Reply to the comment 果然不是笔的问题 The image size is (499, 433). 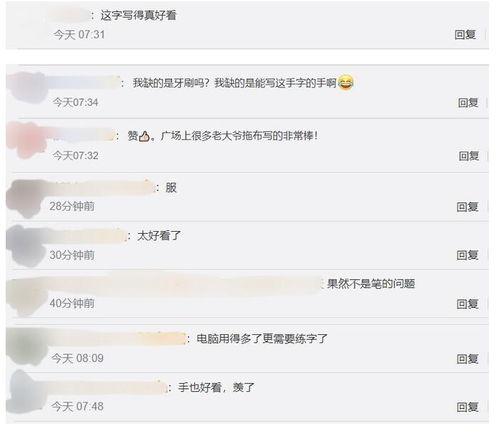467,304
